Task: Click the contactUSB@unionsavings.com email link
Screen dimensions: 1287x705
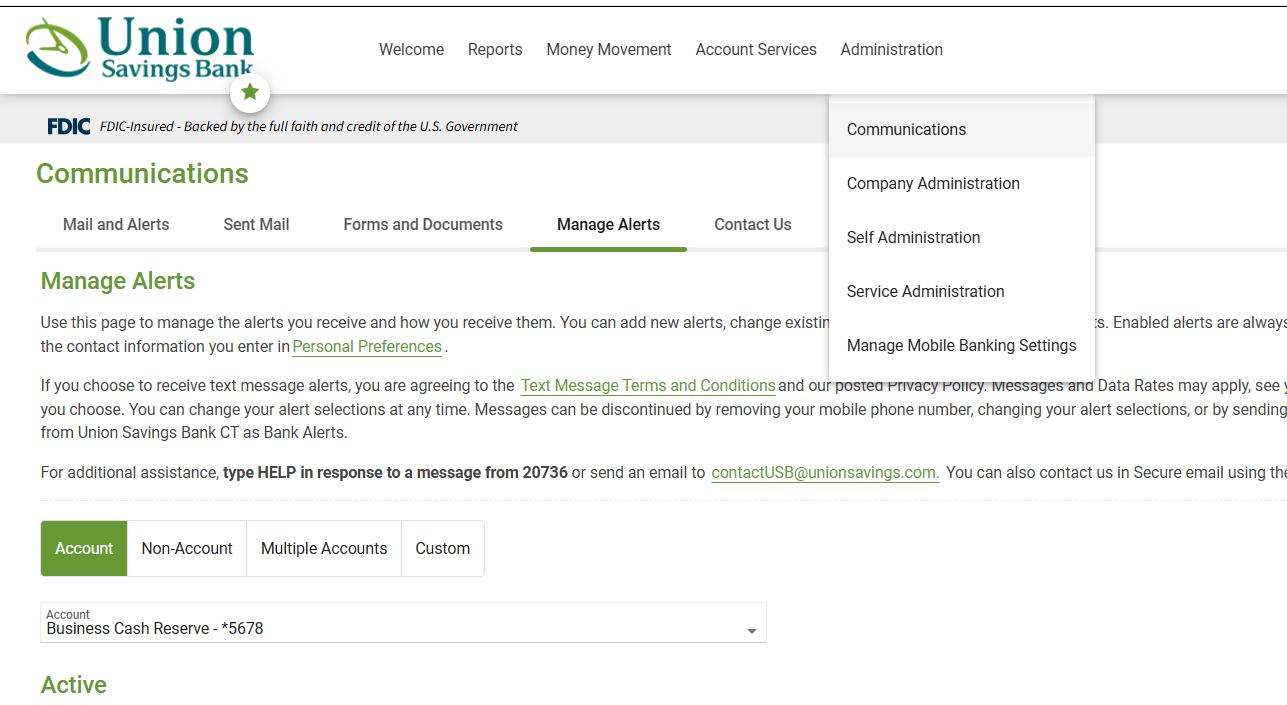Action: pos(825,472)
